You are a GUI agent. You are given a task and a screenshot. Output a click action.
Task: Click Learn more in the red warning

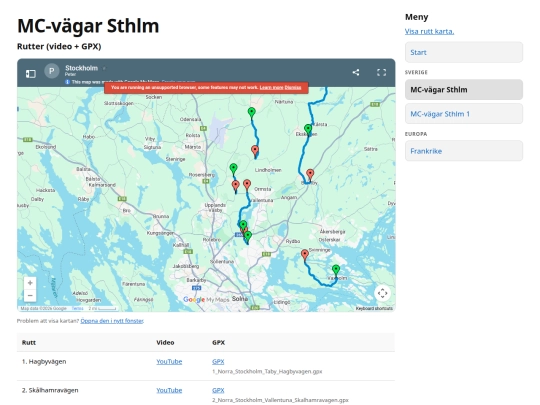(x=271, y=87)
